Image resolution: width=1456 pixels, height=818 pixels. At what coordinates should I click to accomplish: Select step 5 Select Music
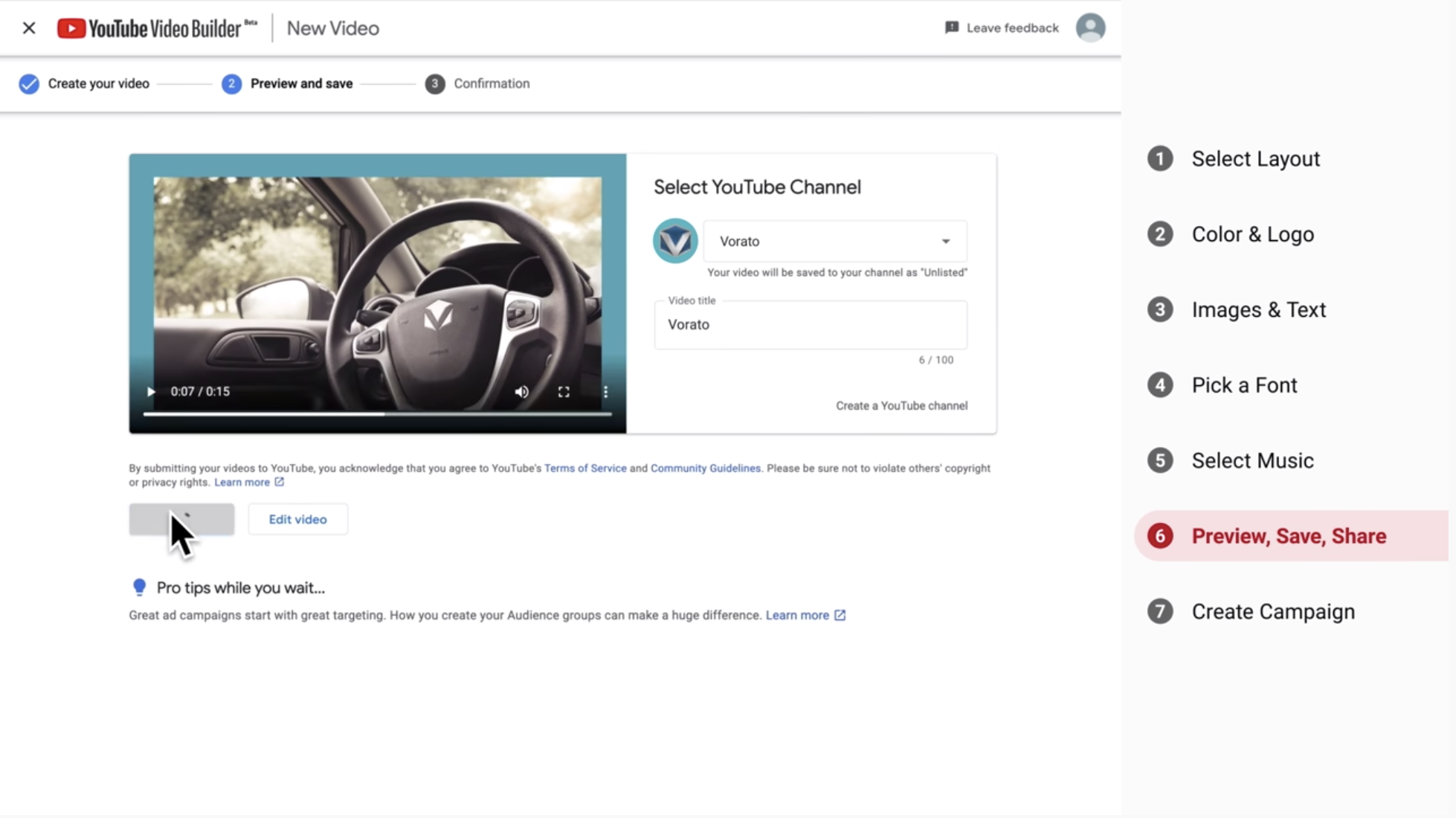[1231, 460]
